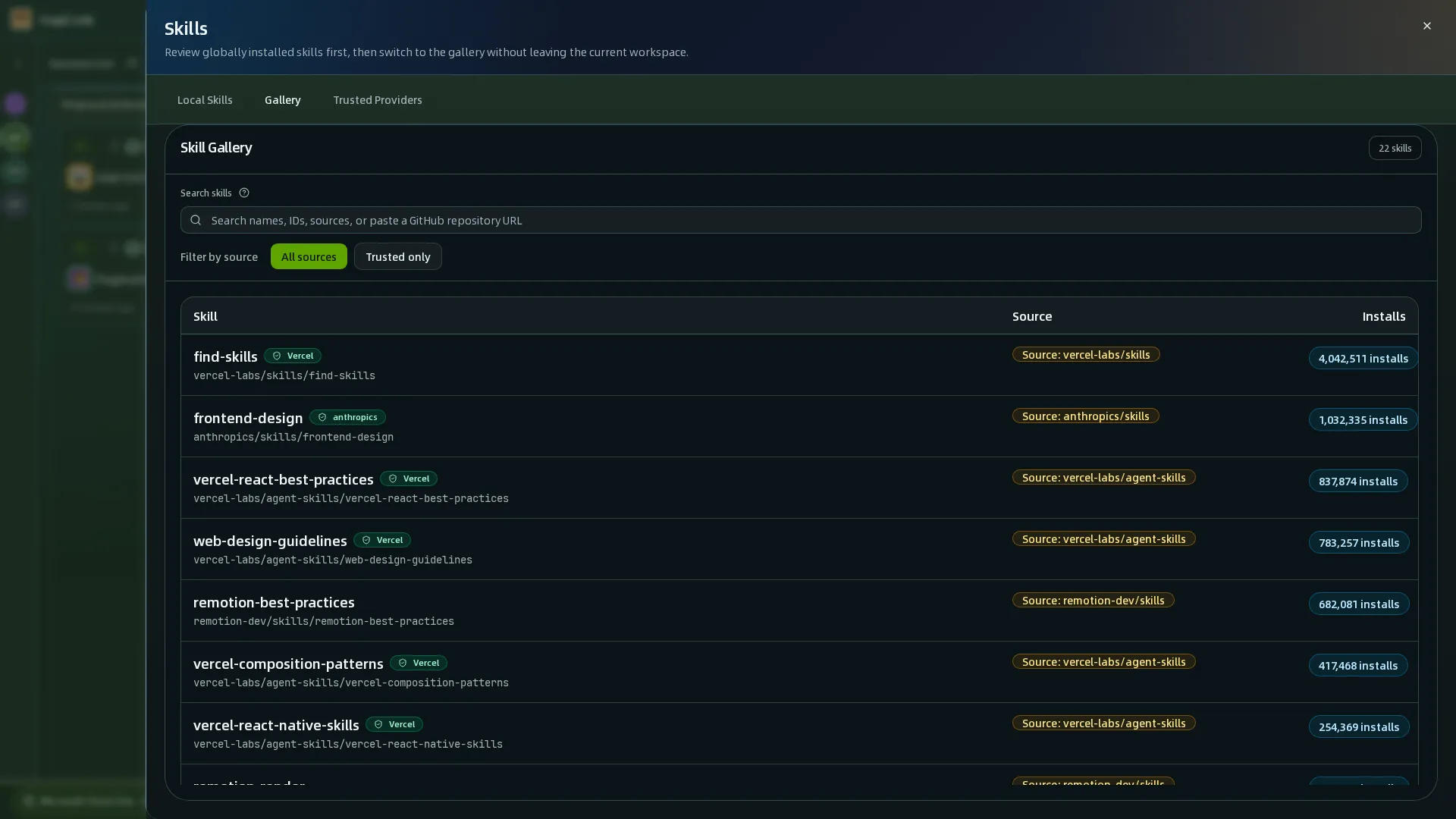Click the path vercel-labs/skills/find-skills
The image size is (1456, 819).
click(x=284, y=375)
